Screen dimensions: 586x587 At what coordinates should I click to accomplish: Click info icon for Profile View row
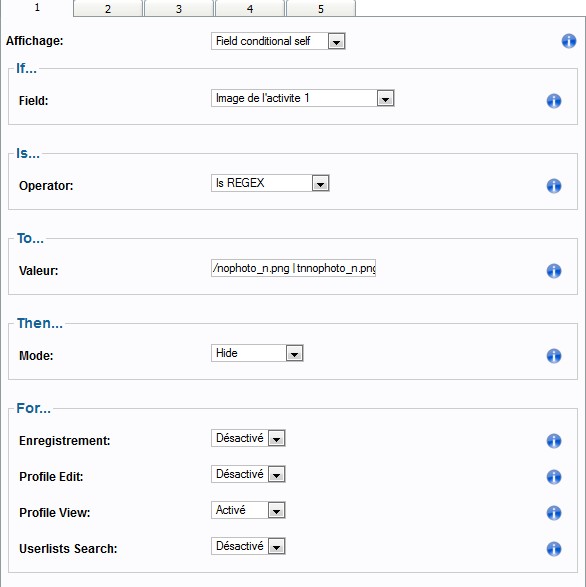[554, 513]
